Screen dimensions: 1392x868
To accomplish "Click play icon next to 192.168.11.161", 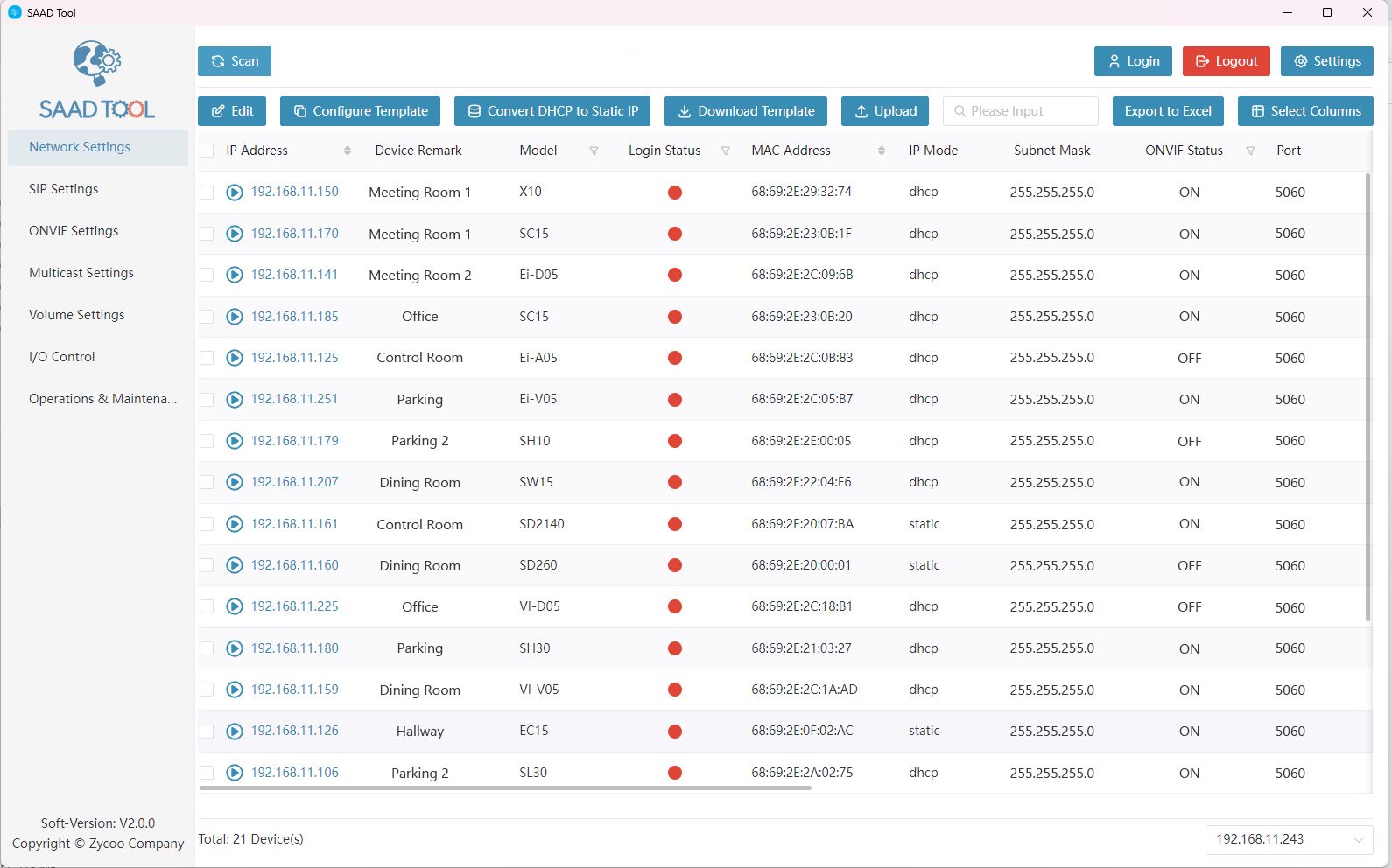I will click(x=235, y=524).
